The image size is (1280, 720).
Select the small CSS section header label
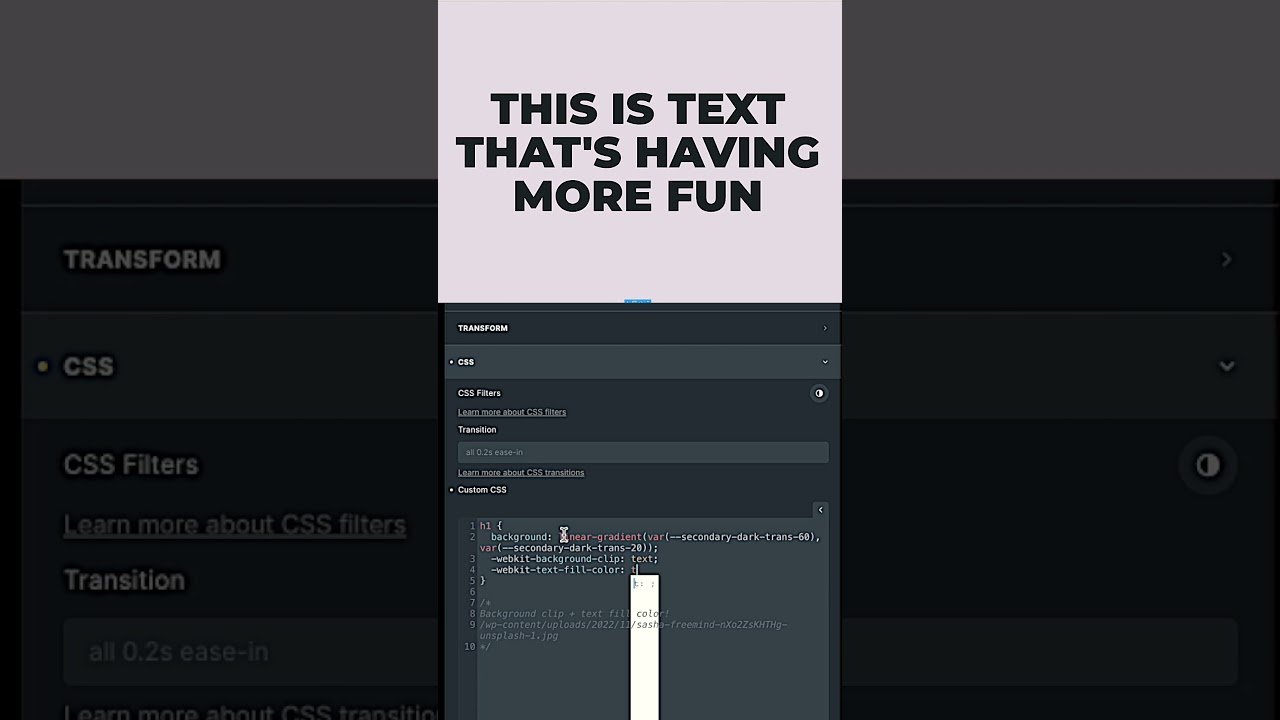(466, 362)
